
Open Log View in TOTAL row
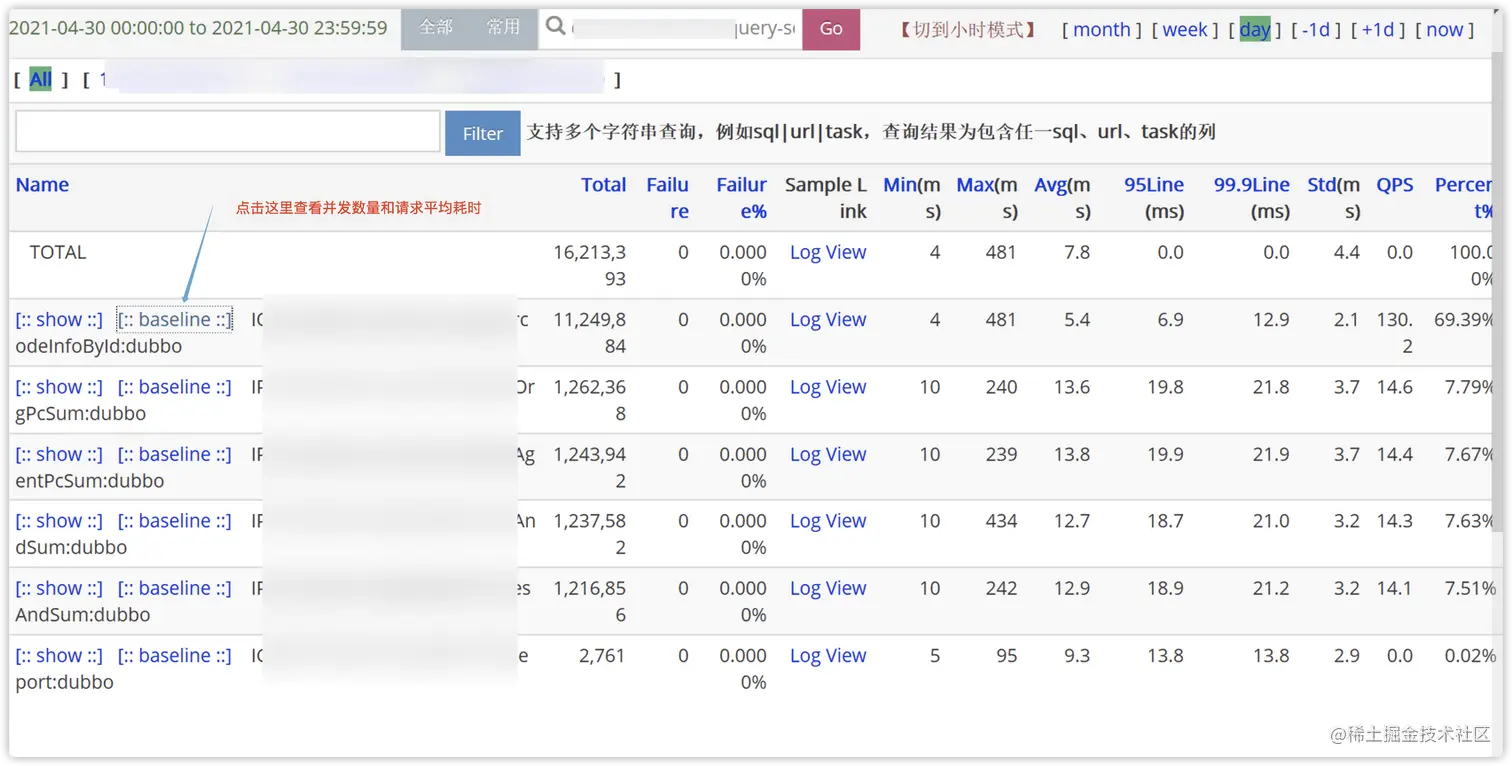pyautogui.click(x=828, y=253)
